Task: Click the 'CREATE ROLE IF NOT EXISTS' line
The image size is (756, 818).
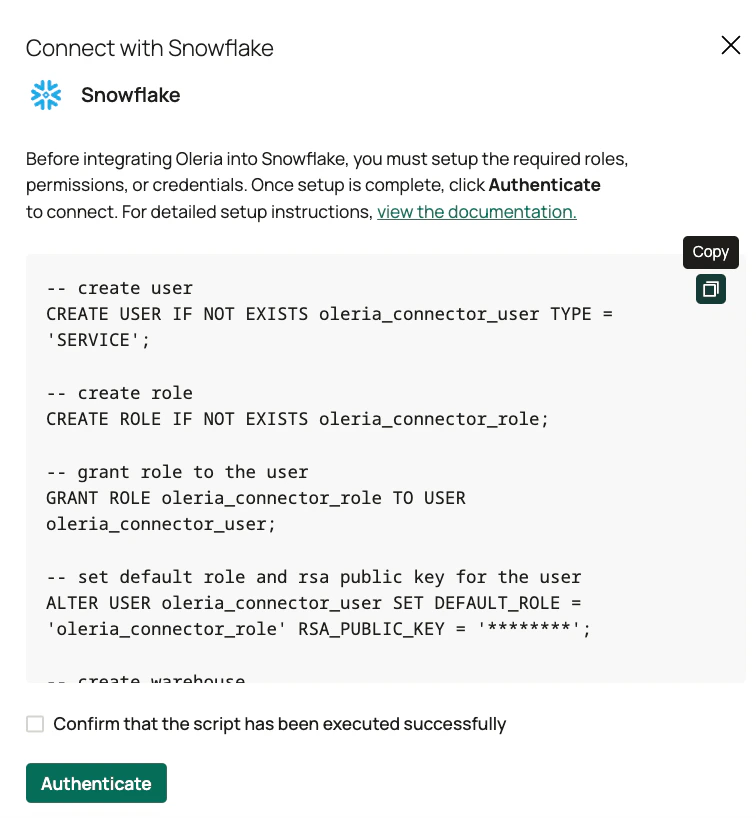Action: pos(297,419)
